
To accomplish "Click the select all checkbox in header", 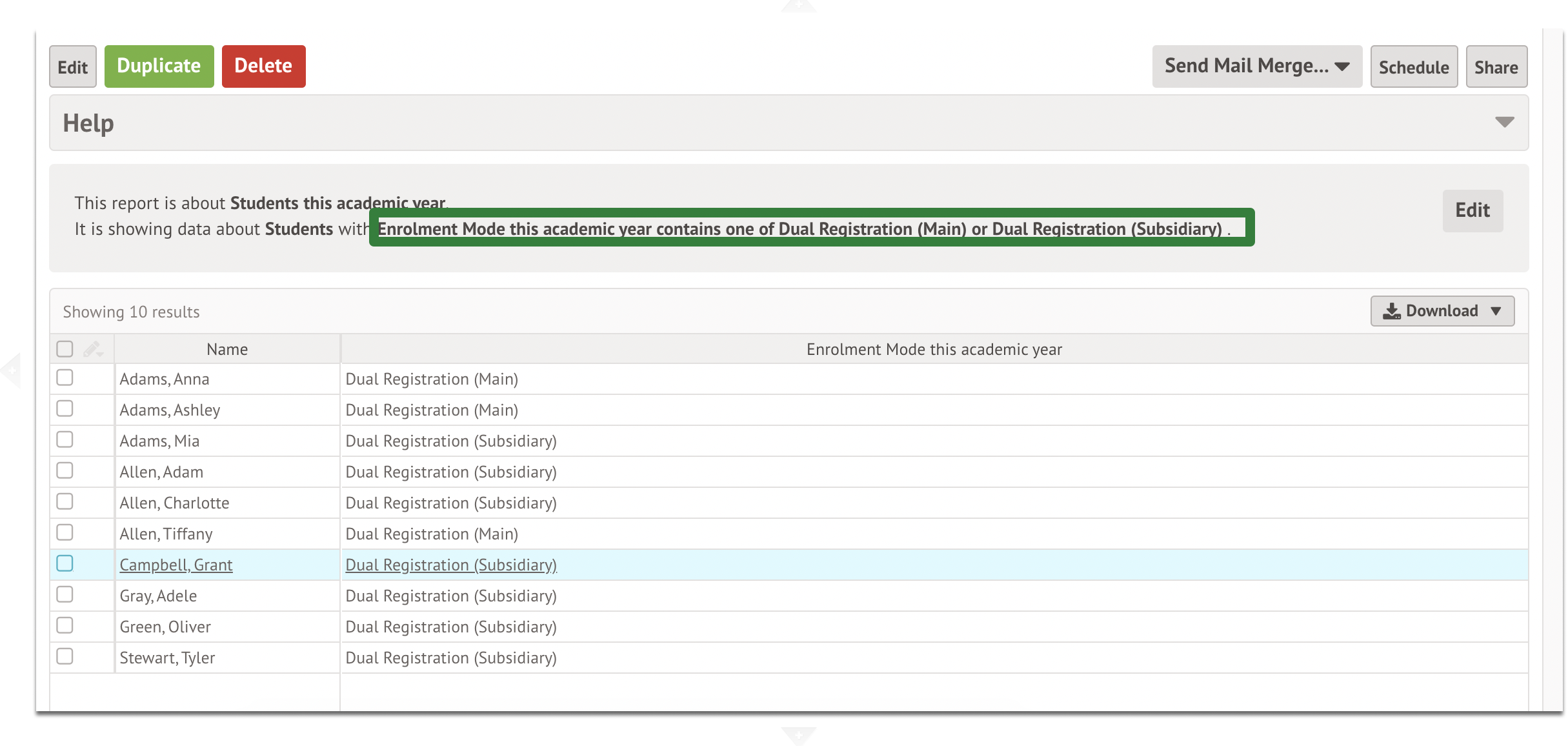I will [65, 349].
